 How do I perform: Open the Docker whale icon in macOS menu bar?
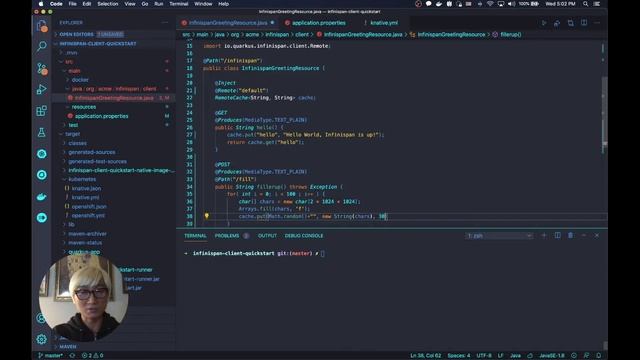click(439, 4)
